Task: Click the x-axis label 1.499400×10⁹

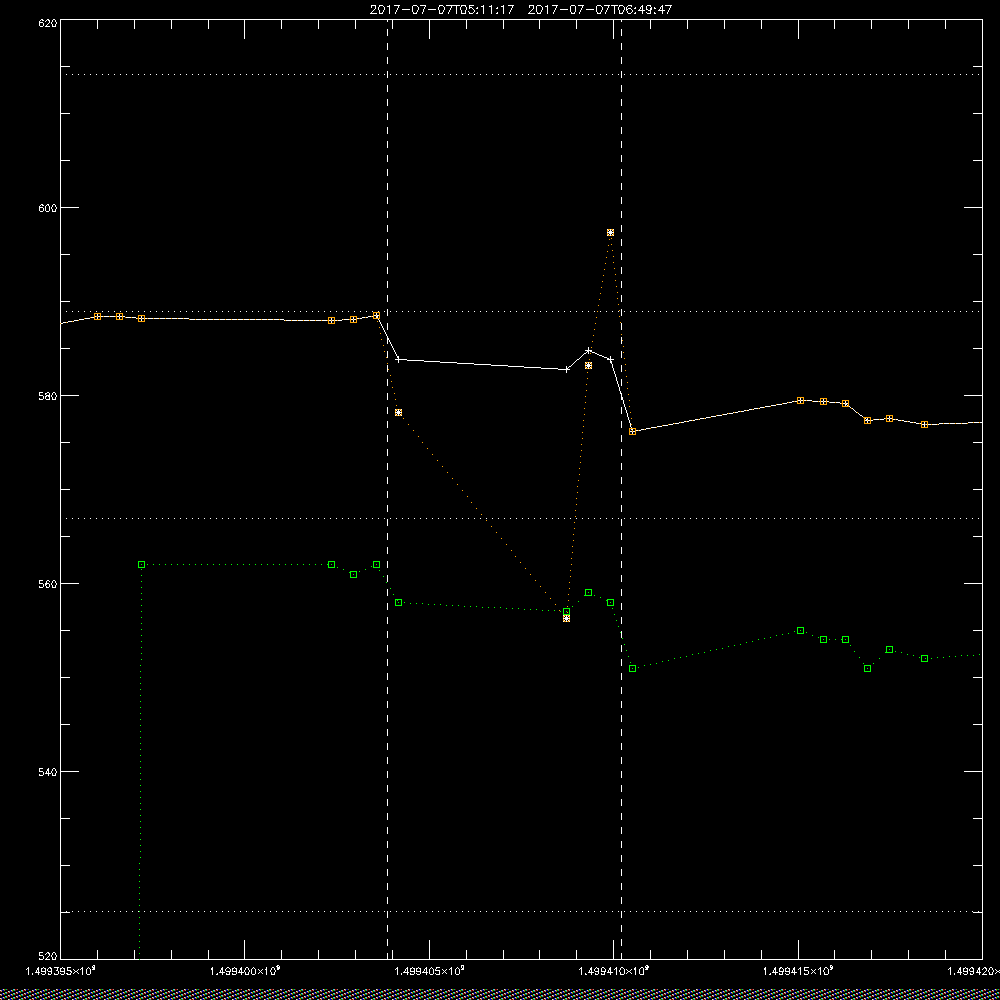Action: 245,971
